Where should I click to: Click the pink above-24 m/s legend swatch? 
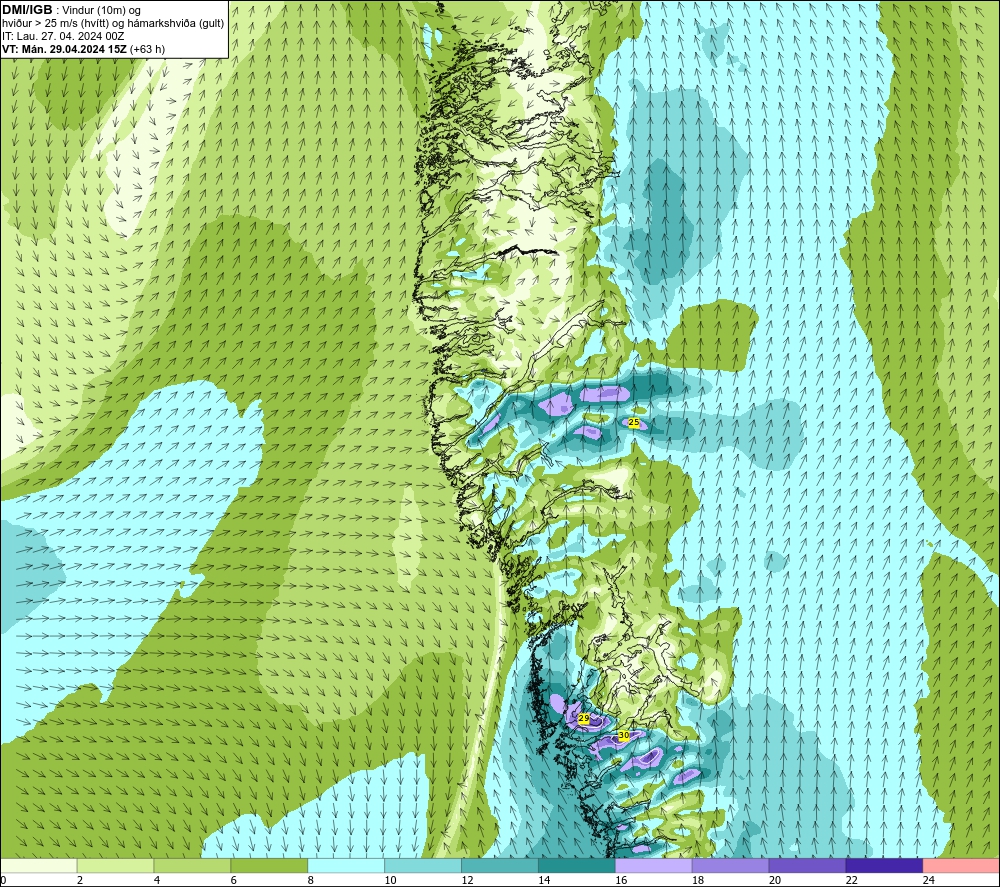point(961,866)
